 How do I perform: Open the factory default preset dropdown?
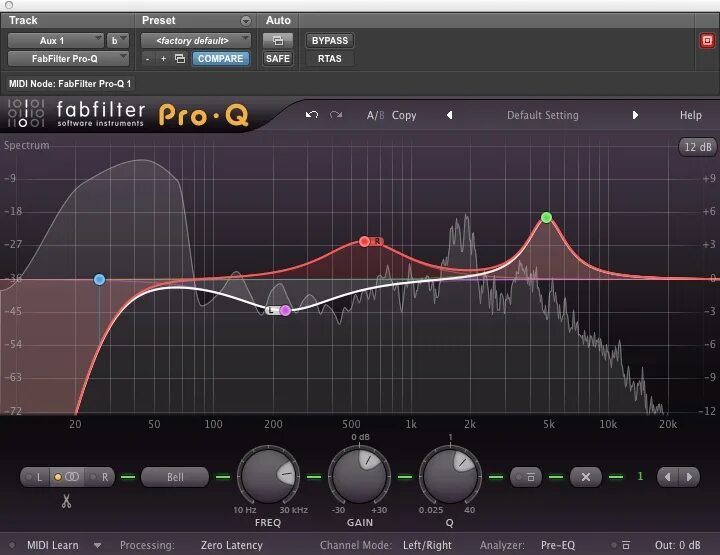point(196,40)
